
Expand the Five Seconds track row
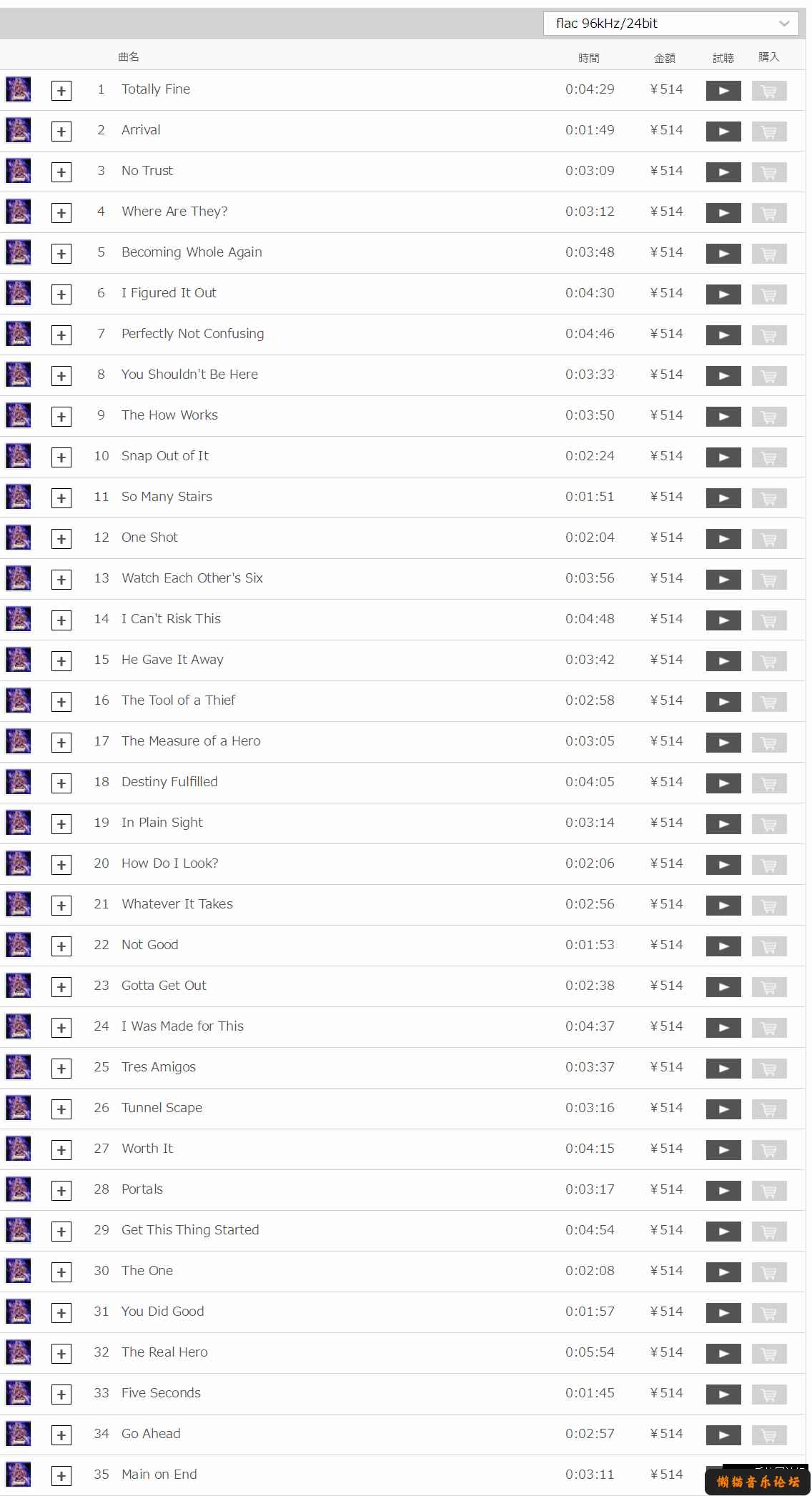point(61,1395)
